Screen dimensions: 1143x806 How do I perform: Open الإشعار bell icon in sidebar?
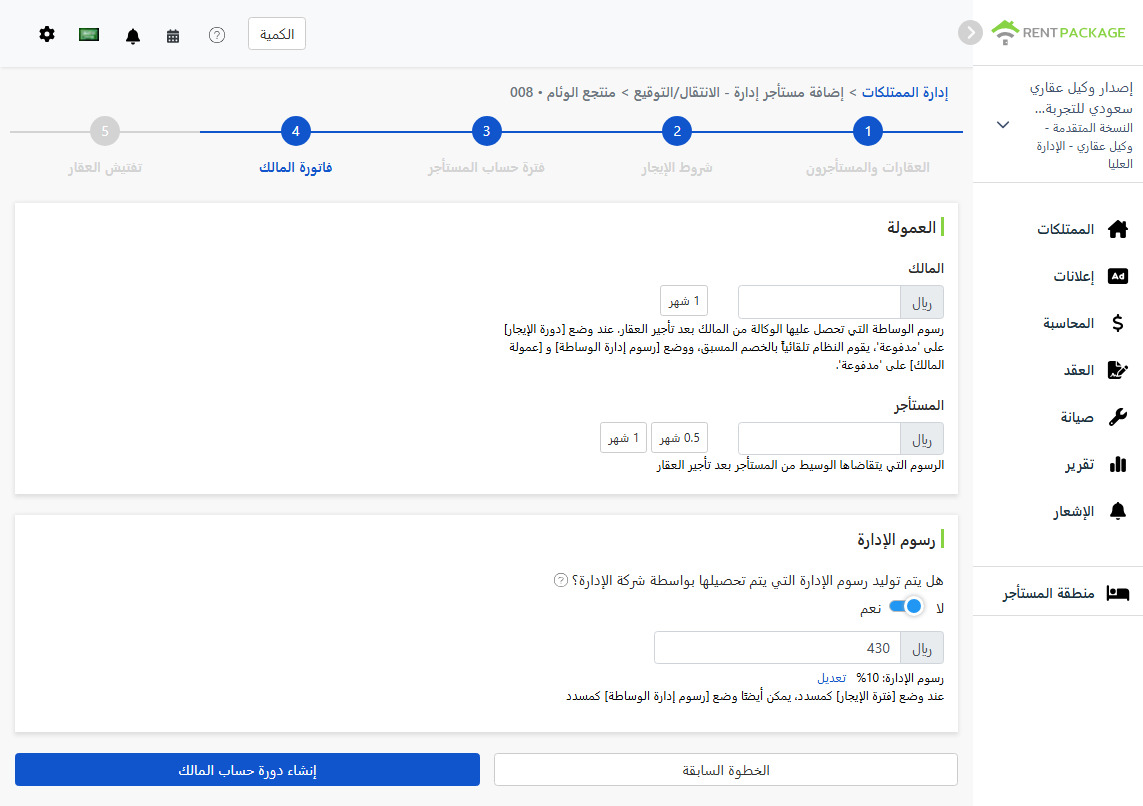pyautogui.click(x=1117, y=511)
